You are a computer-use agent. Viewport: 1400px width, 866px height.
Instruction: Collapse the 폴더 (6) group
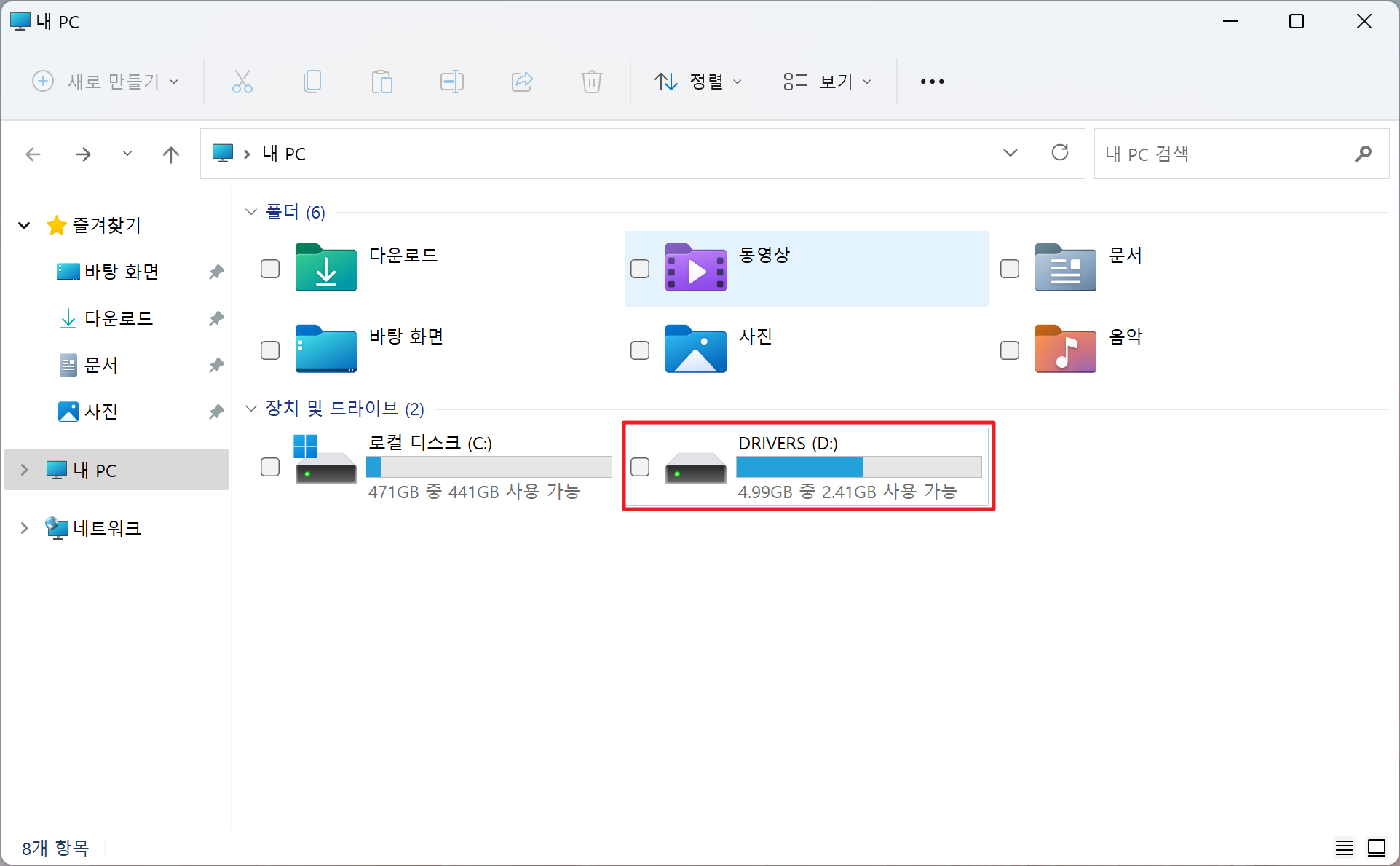[x=251, y=212]
